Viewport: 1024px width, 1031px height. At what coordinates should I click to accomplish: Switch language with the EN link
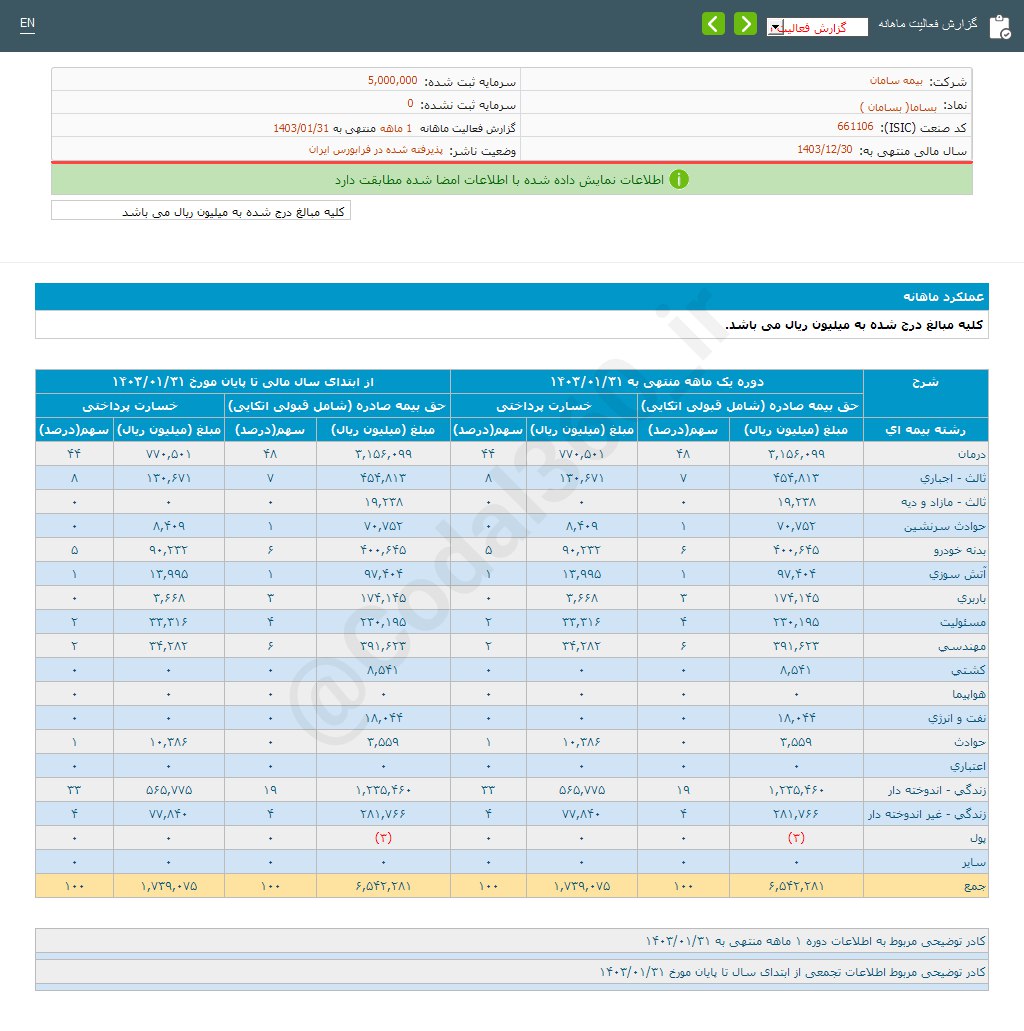27,23
